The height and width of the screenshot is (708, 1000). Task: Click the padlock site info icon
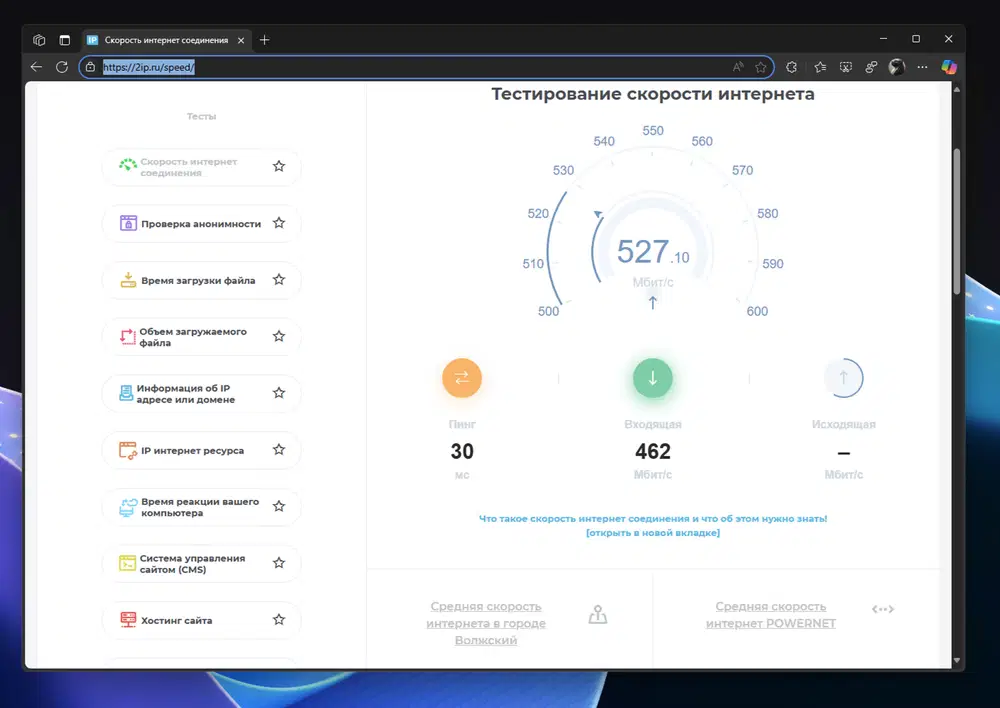[91, 67]
